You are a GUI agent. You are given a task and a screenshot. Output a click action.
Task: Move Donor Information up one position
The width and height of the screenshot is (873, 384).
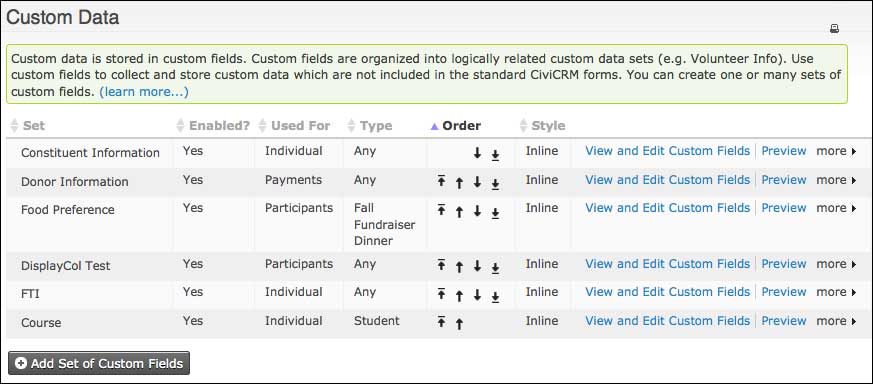[x=459, y=183]
